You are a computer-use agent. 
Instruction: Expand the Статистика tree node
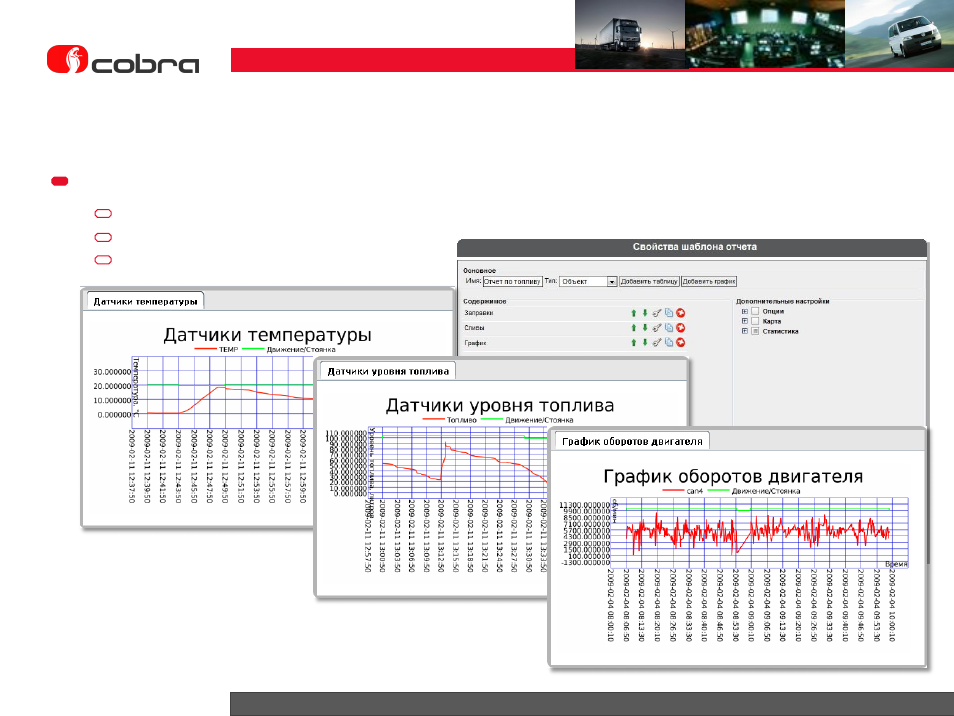(x=745, y=332)
